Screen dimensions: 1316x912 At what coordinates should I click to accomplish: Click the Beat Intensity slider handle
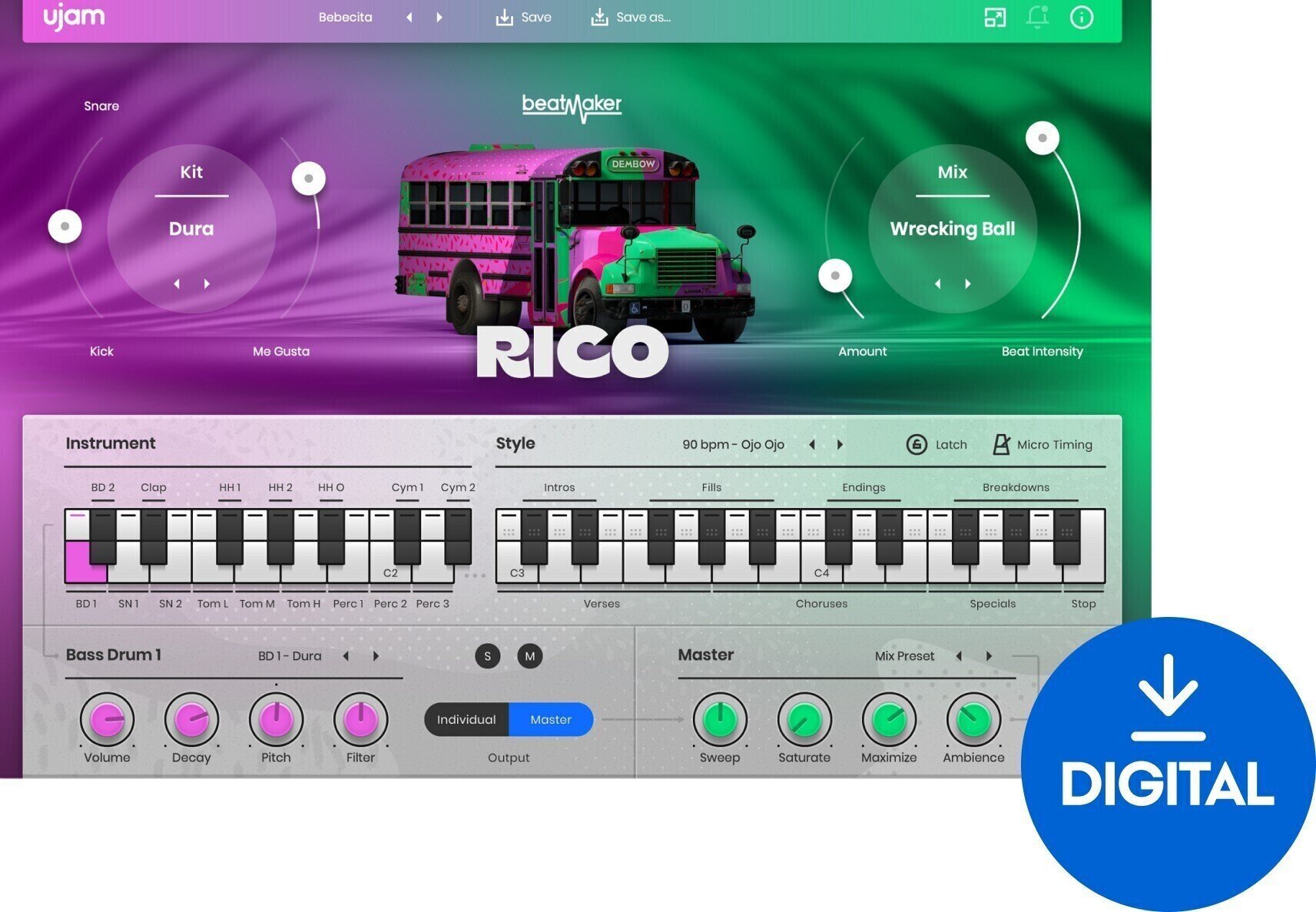1043,138
